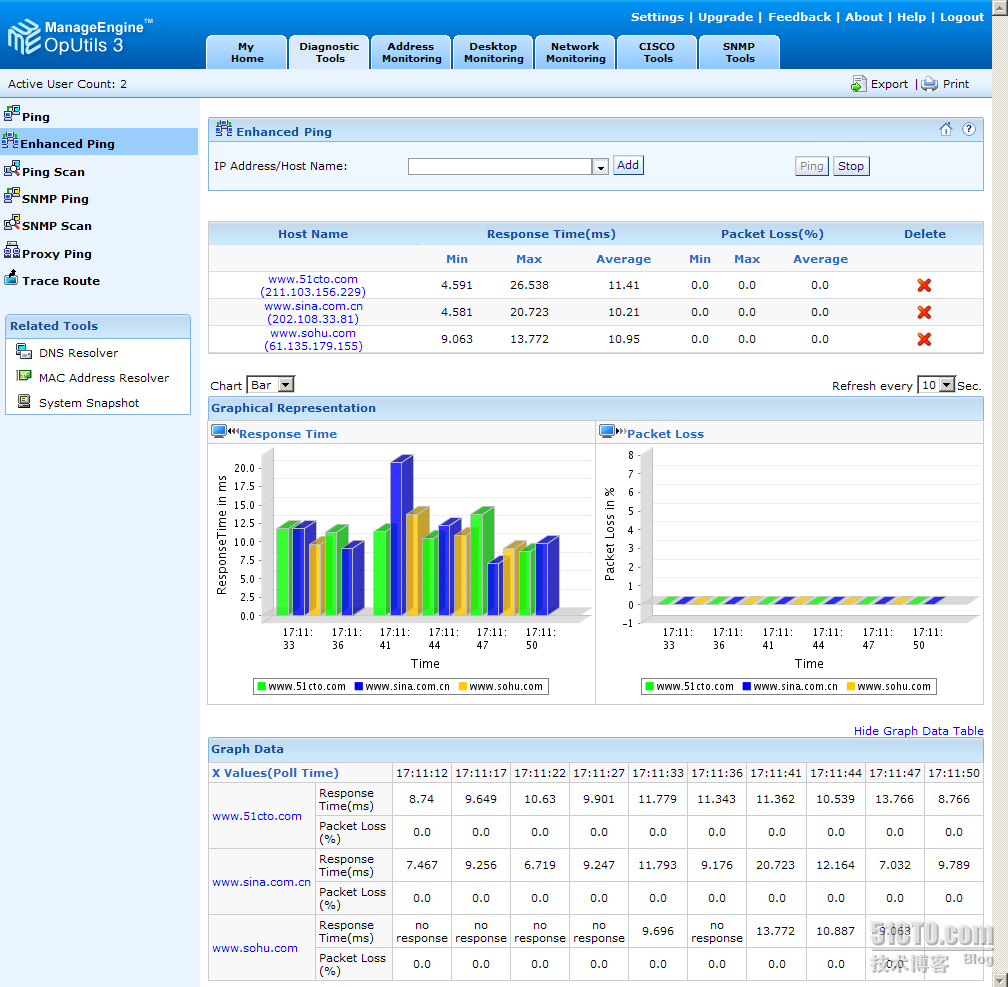
Task: Open the Trace Route tool in sidebar
Action: [61, 281]
